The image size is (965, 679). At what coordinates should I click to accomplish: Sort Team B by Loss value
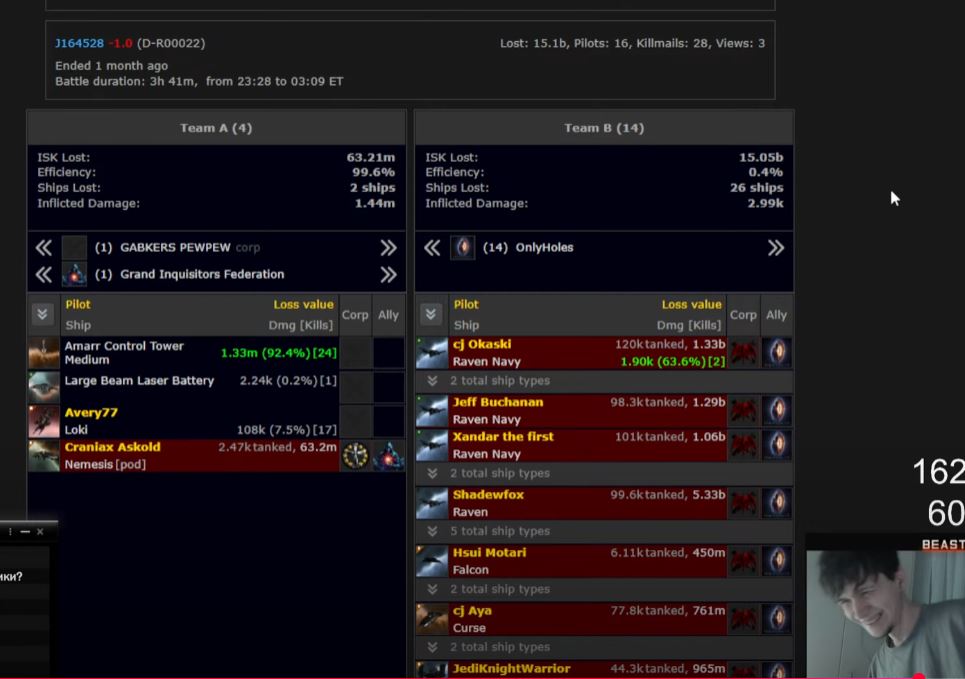692,304
